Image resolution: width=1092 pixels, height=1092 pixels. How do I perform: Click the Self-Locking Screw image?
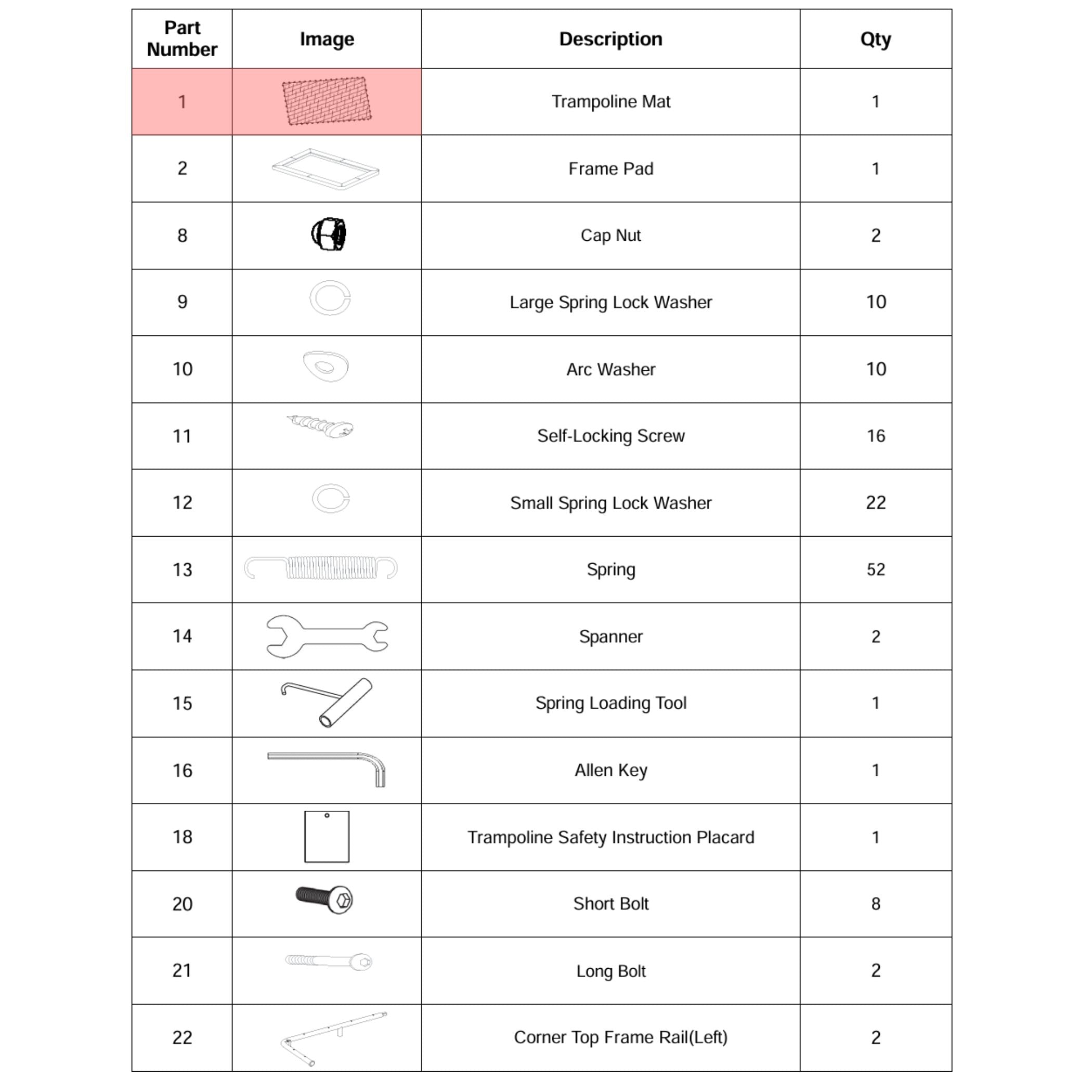(x=320, y=425)
